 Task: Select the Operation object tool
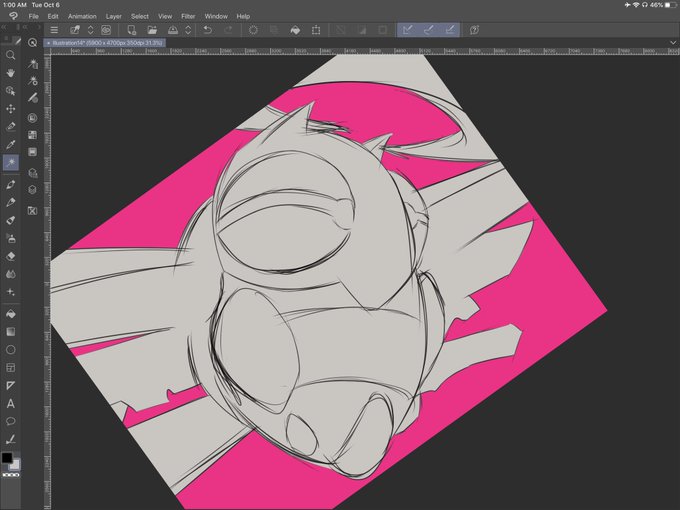click(10, 91)
